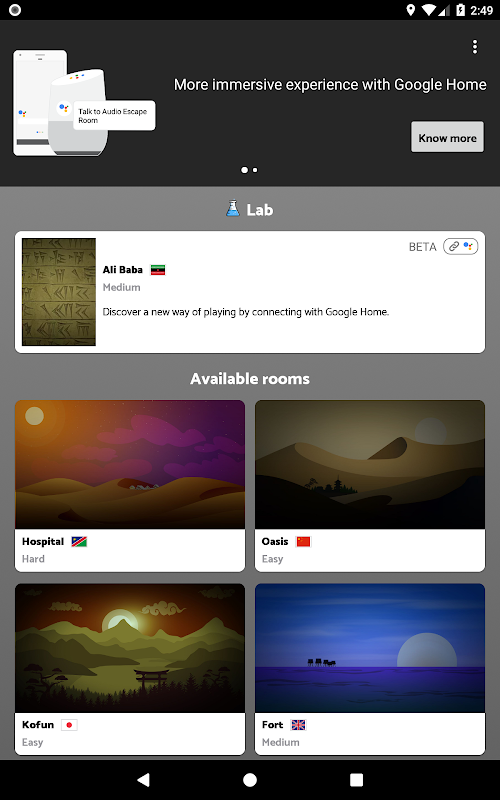This screenshot has width=500, height=800.
Task: Tap the Android home navigation button
Action: [x=249, y=780]
